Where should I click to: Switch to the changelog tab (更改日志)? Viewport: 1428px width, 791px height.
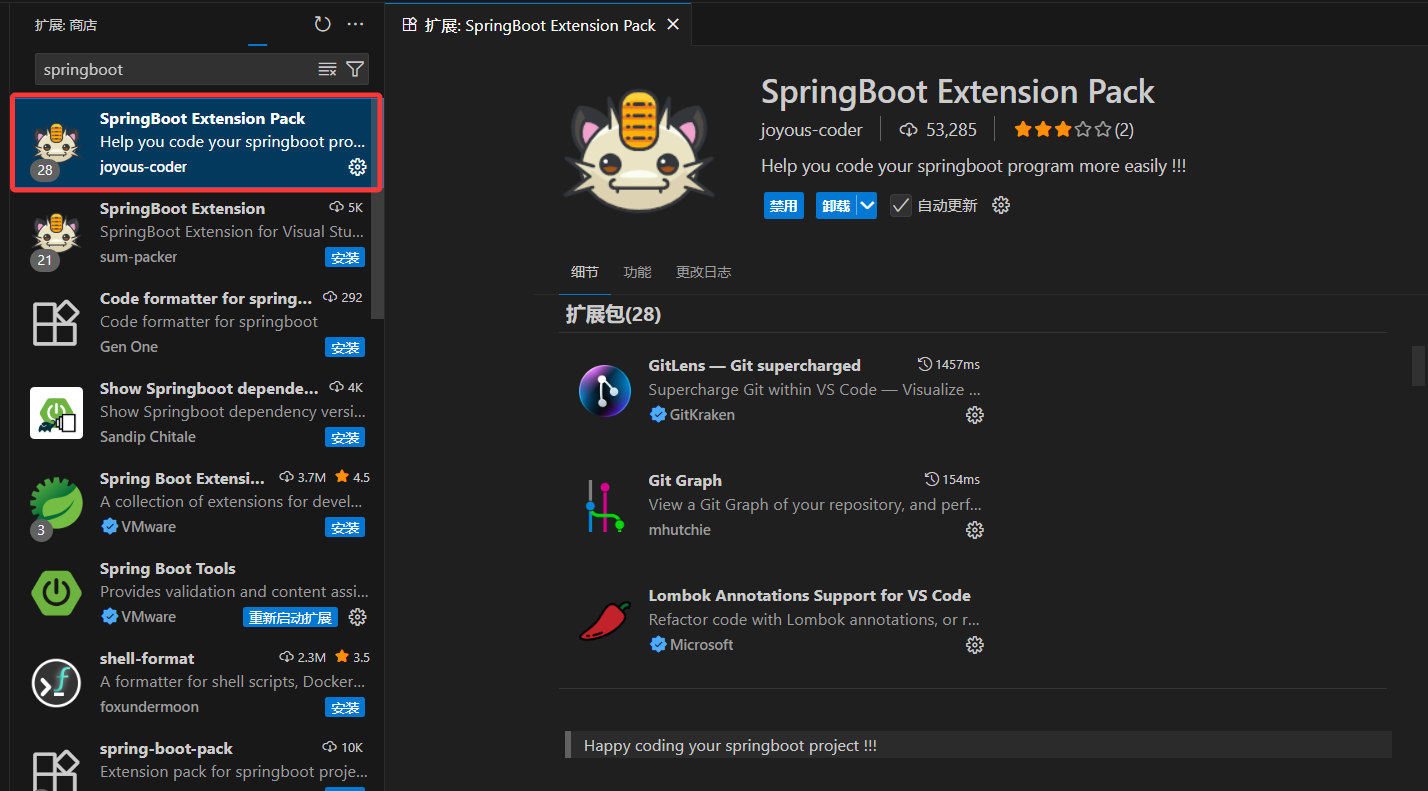pos(703,272)
